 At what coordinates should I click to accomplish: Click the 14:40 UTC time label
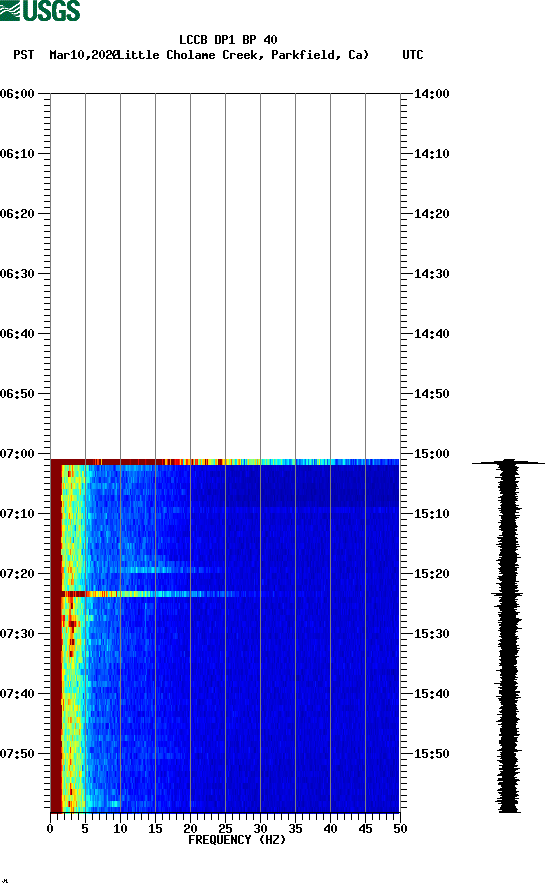[x=431, y=333]
